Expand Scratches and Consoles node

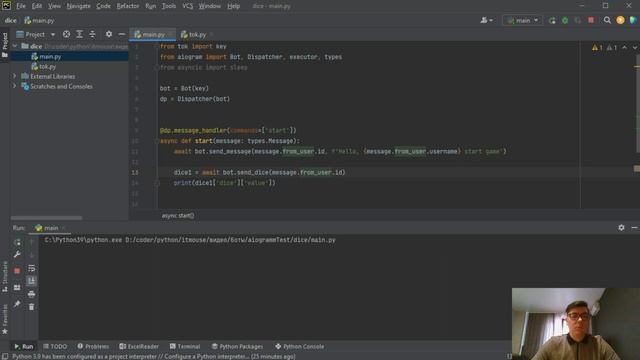point(15,87)
